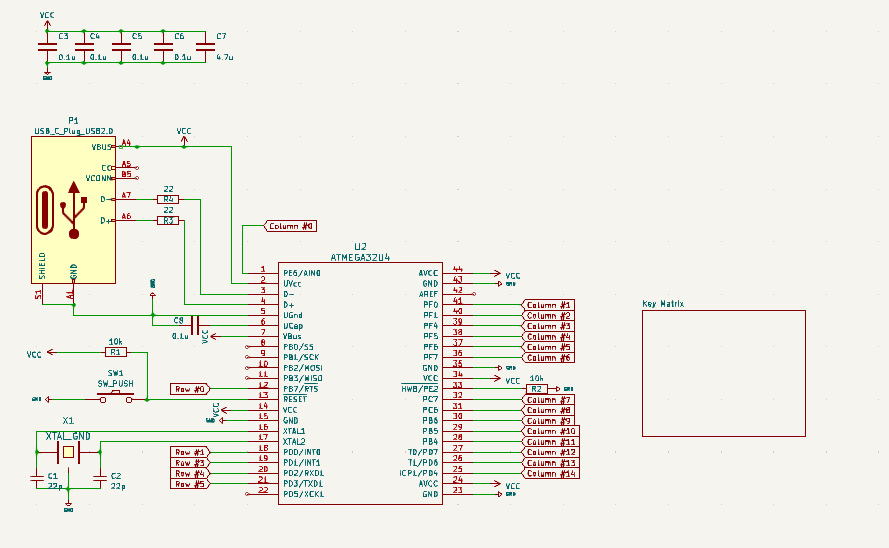The width and height of the screenshot is (889, 548).
Task: Select capacitor C3 symbol
Action: (47, 47)
